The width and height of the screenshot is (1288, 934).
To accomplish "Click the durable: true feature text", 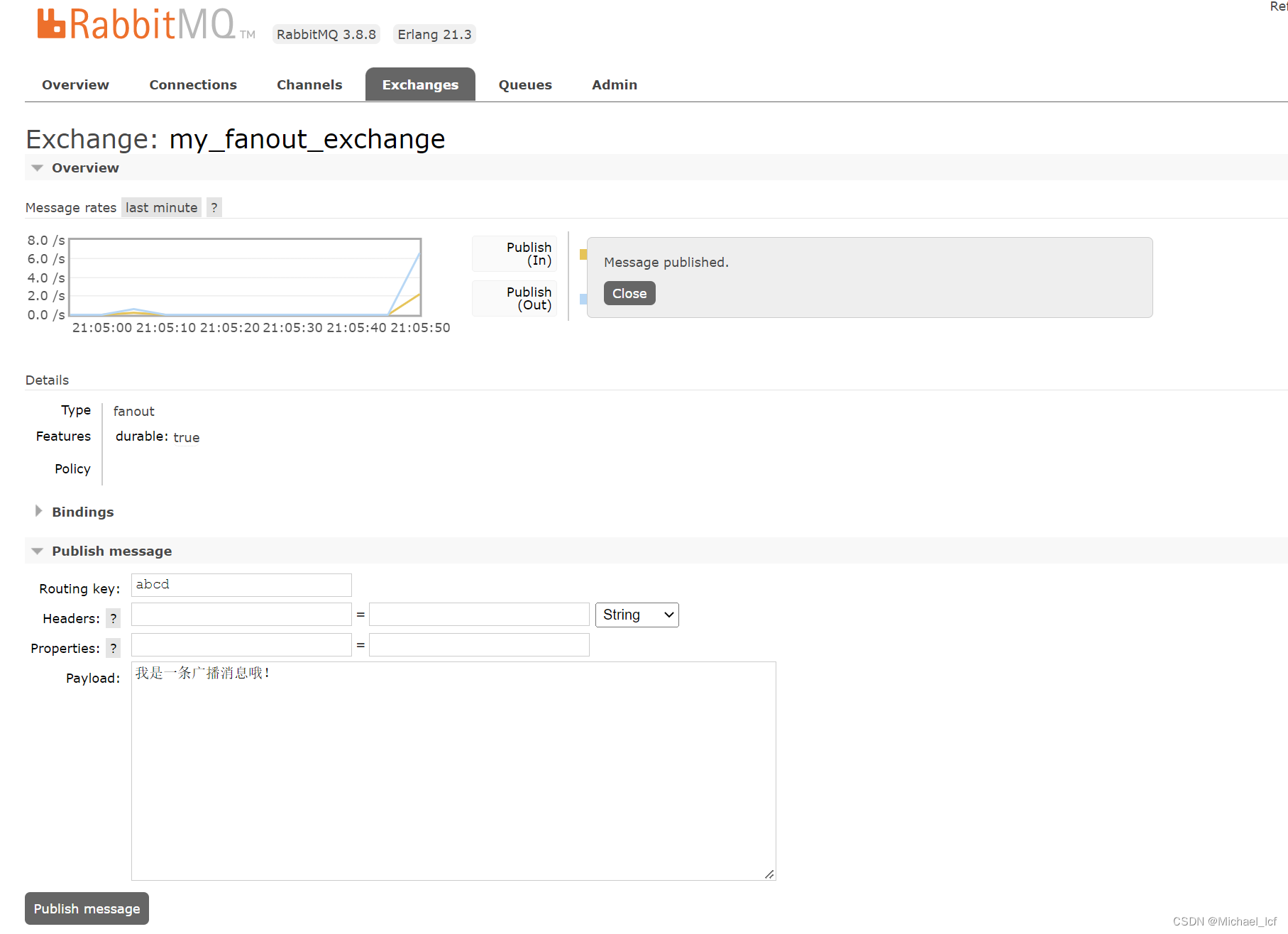I will pyautogui.click(x=158, y=437).
